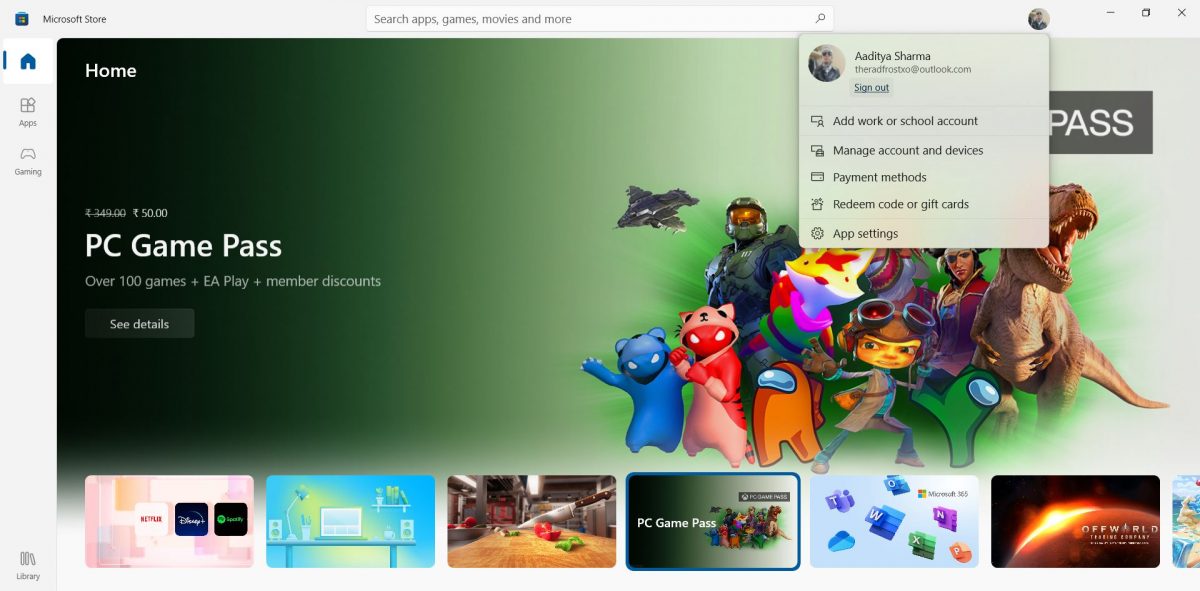The image size is (1200, 591).
Task: Click the profile avatar in the title bar
Action: (1039, 19)
